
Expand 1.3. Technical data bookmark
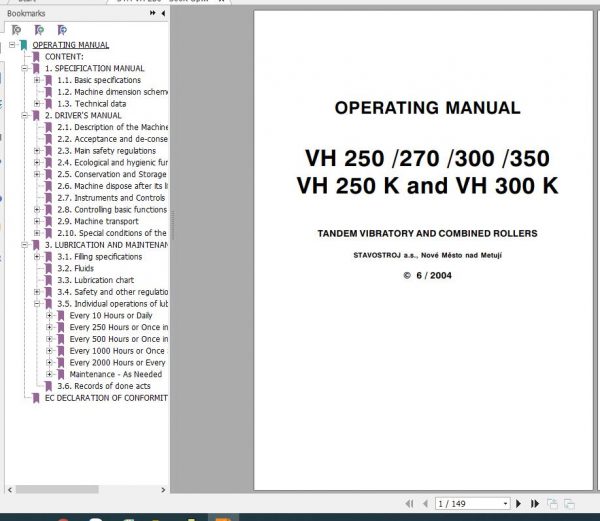37,104
